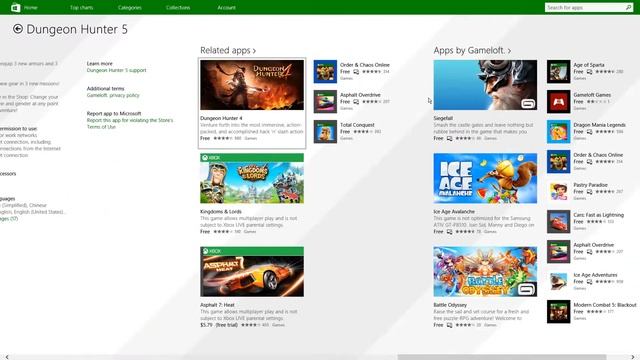Click Dungeon Hunter 4 title text

[x=221, y=118]
